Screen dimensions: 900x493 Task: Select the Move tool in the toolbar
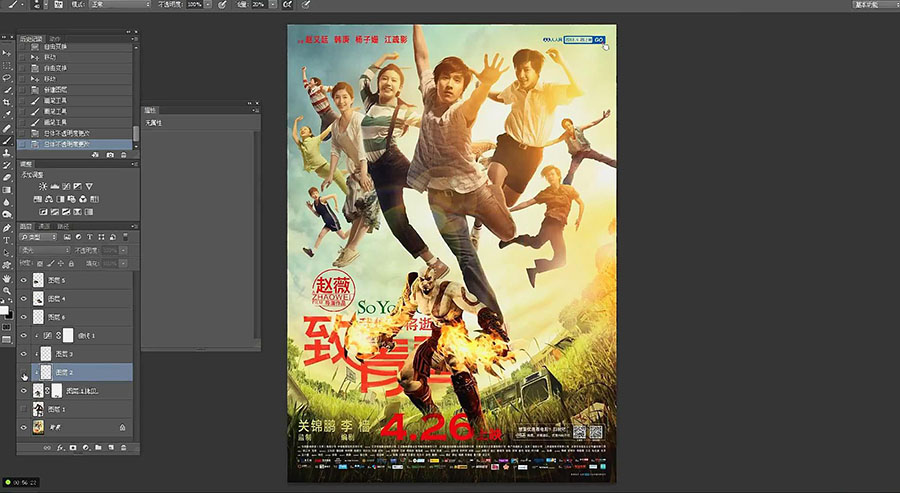pos(7,53)
